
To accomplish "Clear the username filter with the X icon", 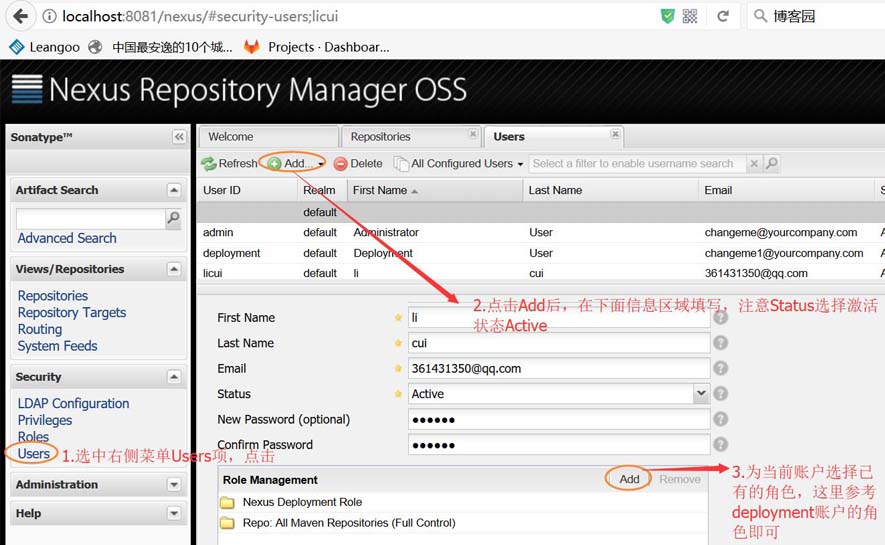I will pyautogui.click(x=753, y=164).
